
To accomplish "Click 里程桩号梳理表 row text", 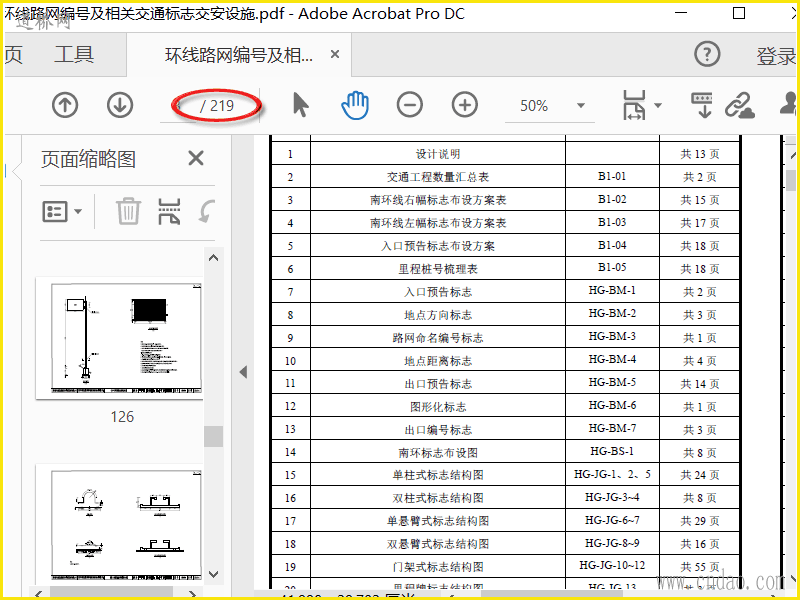I will 438,269.
